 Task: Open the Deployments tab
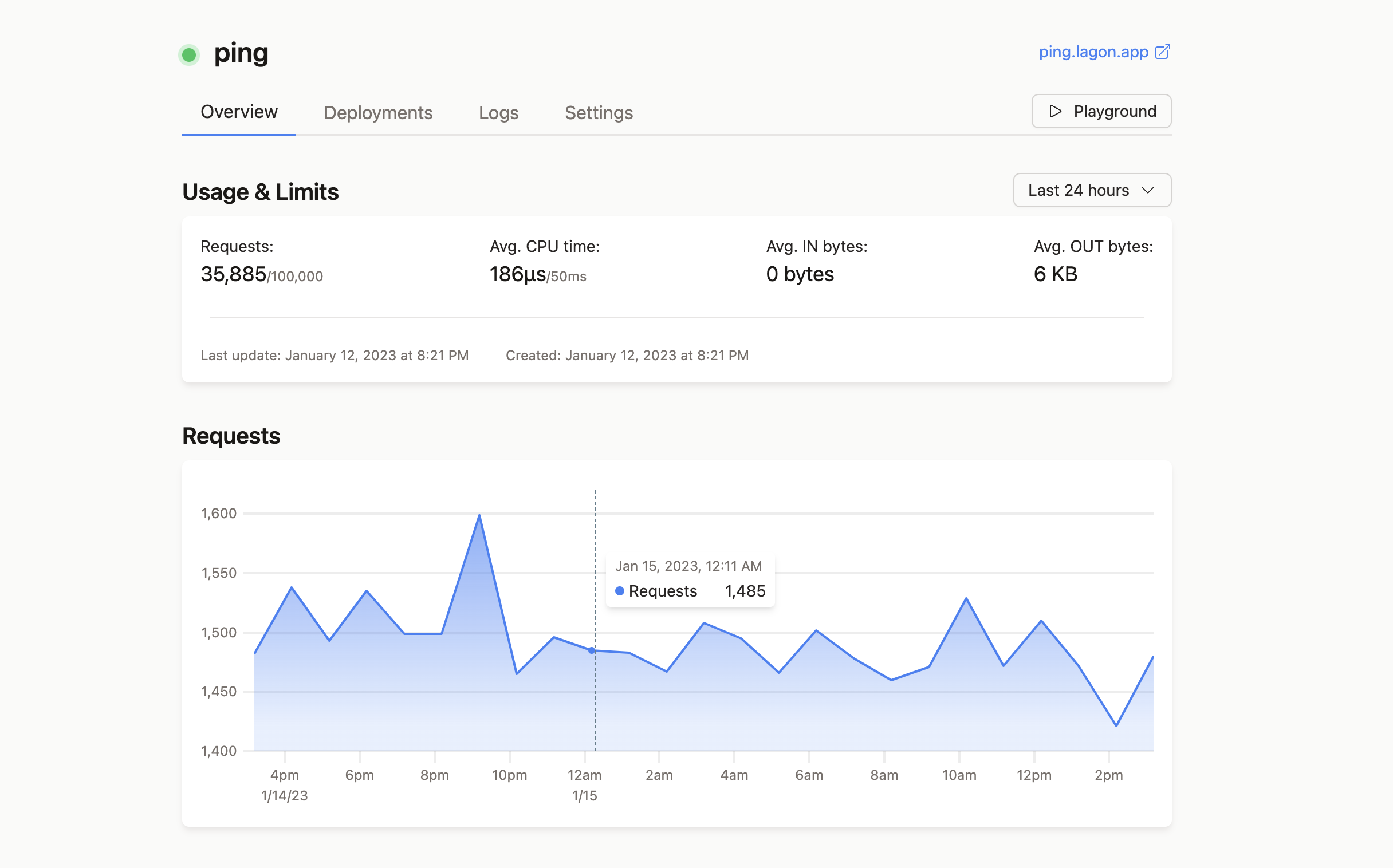378,113
